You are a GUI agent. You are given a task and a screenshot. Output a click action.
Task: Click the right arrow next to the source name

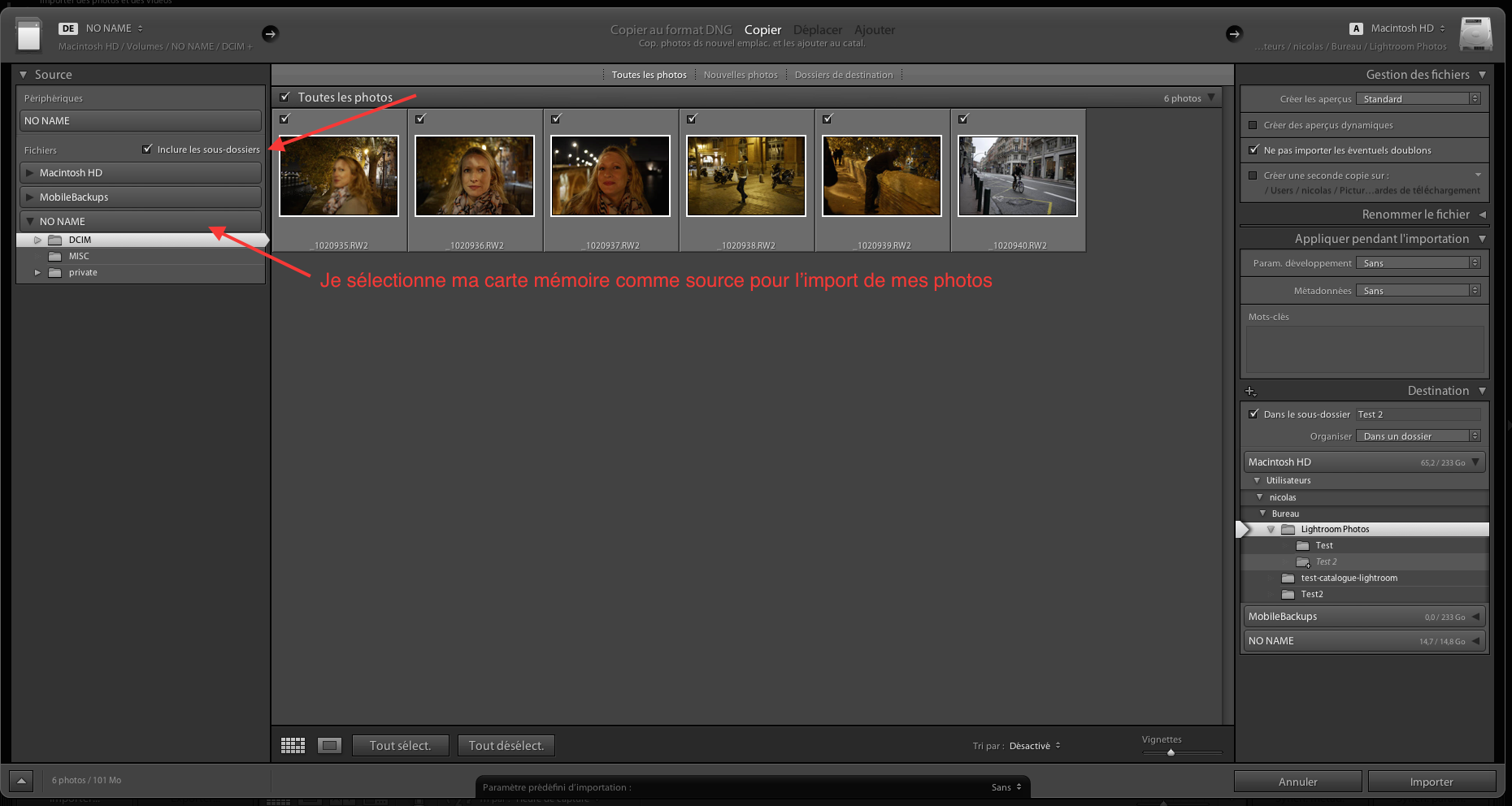click(270, 33)
